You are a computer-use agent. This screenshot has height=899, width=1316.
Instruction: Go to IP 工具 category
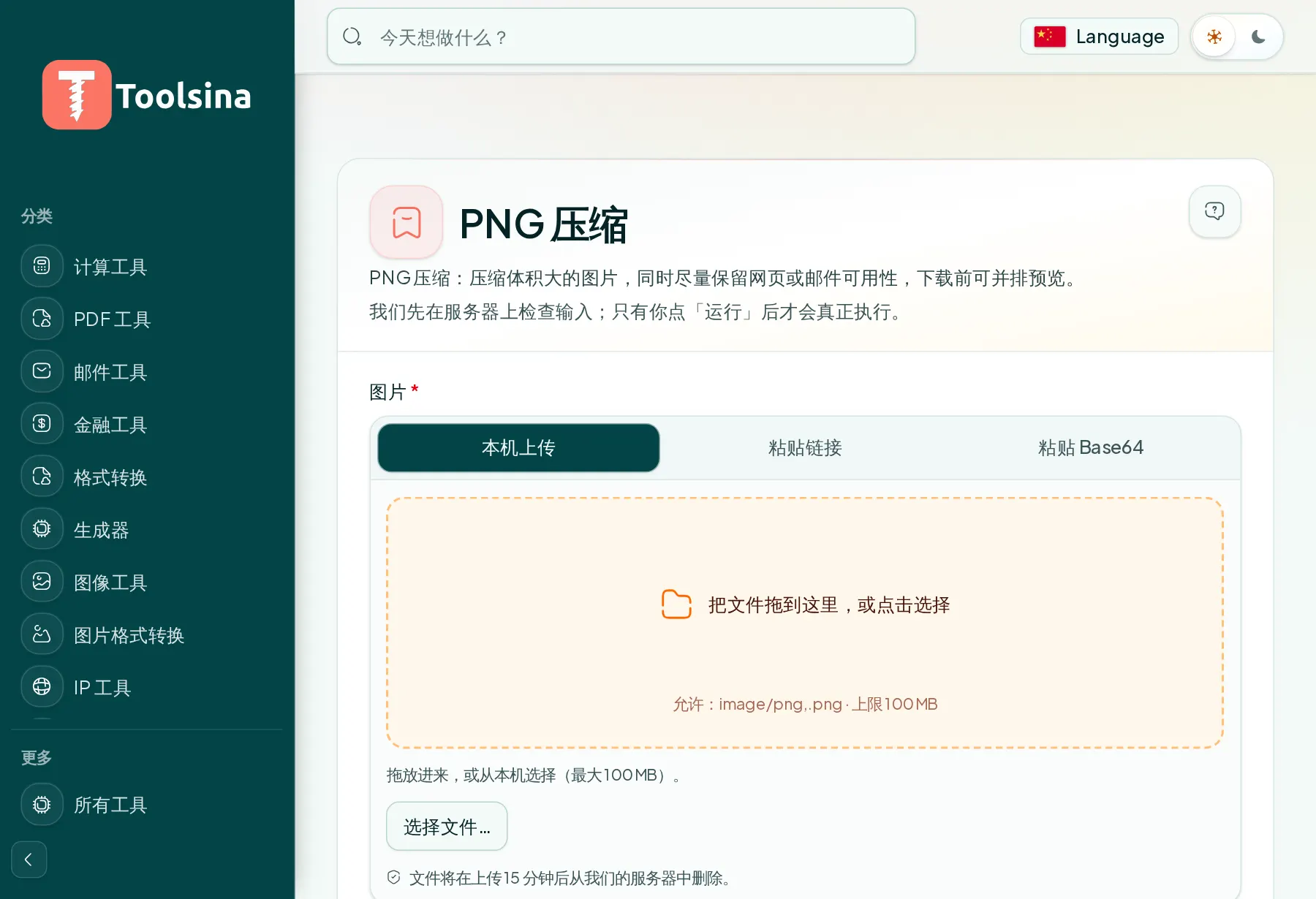pyautogui.click(x=102, y=688)
